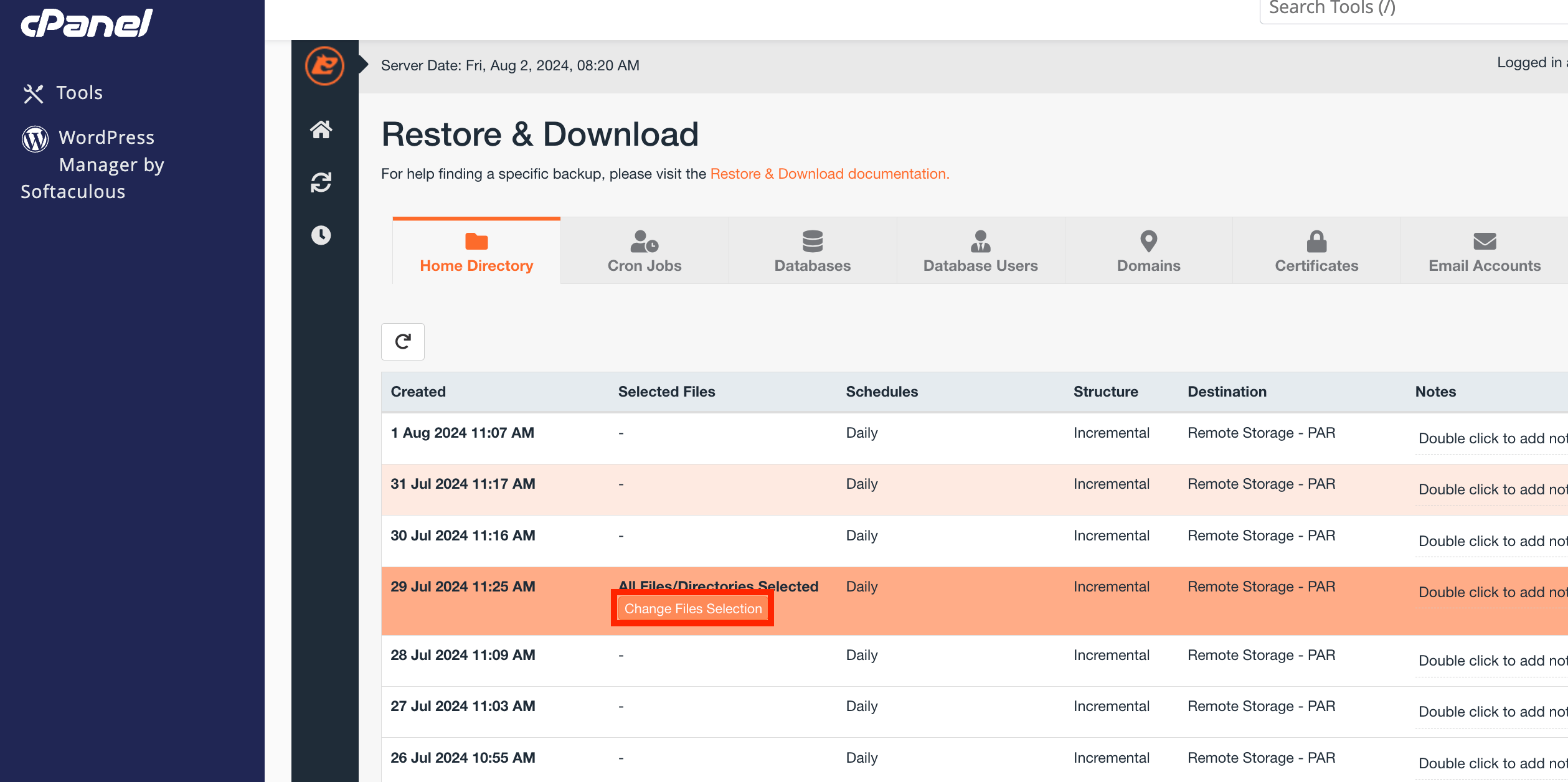Open Tools from the sidebar

pyautogui.click(x=63, y=93)
